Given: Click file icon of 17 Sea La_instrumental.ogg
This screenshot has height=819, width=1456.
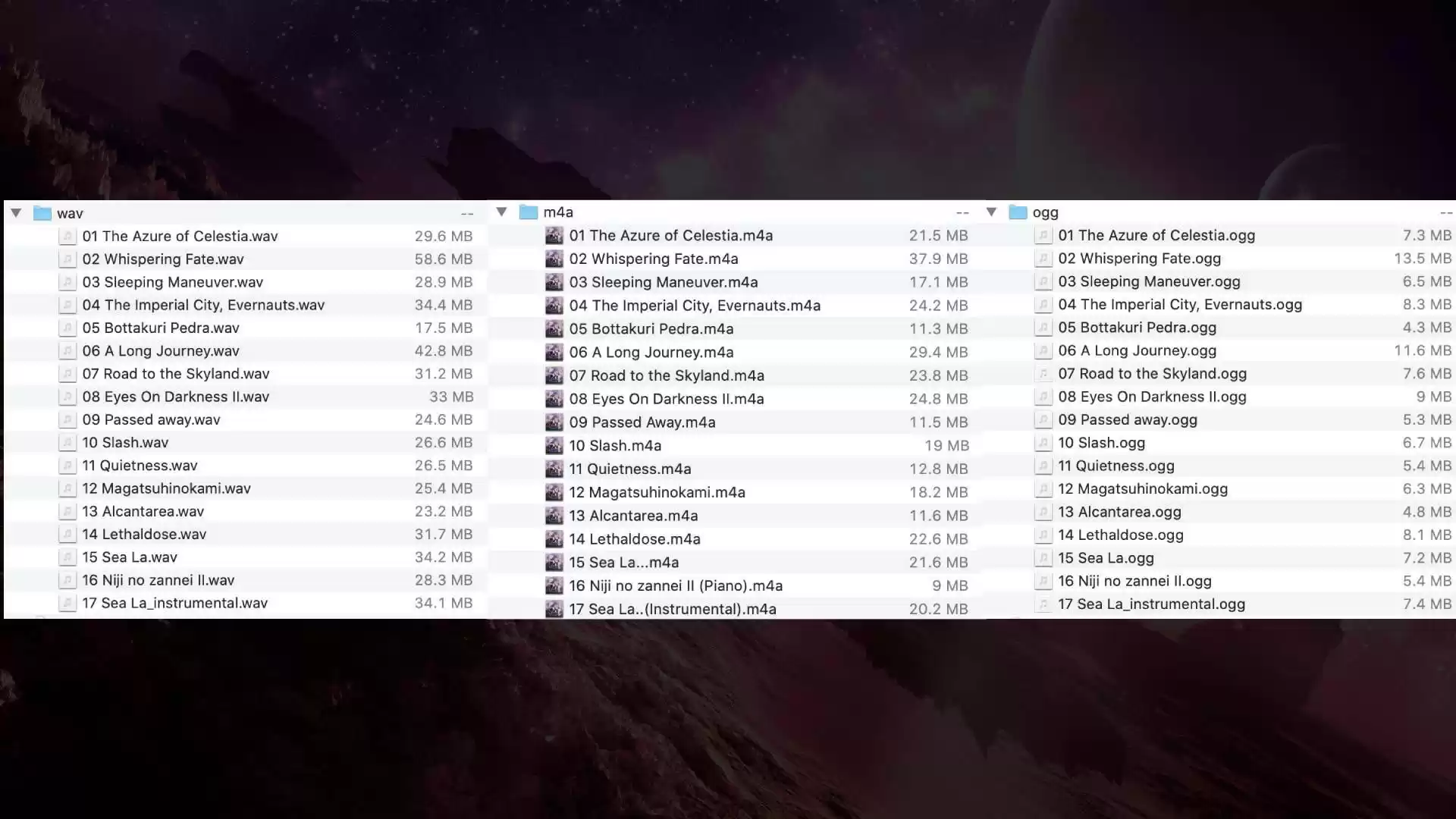Looking at the screenshot, I should [x=1043, y=604].
